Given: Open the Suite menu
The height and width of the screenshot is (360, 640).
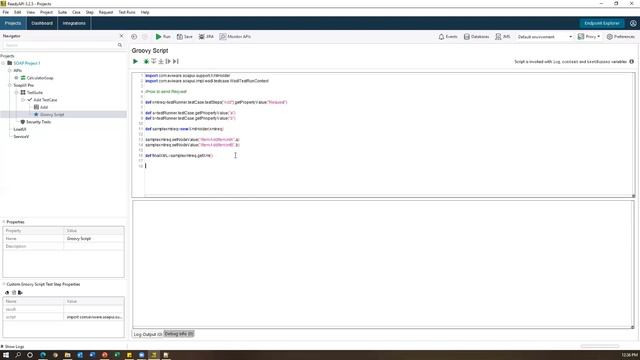Looking at the screenshot, I should pos(62,12).
